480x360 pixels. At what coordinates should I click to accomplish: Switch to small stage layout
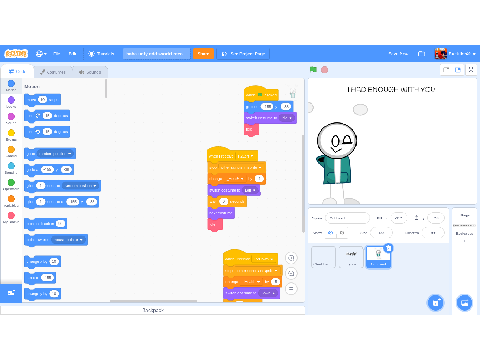coord(446,70)
